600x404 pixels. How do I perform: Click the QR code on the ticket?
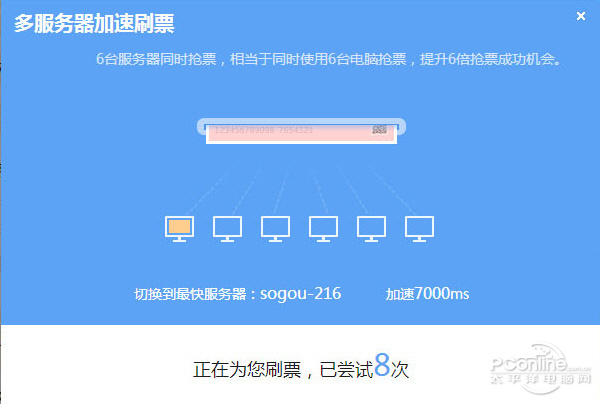379,130
